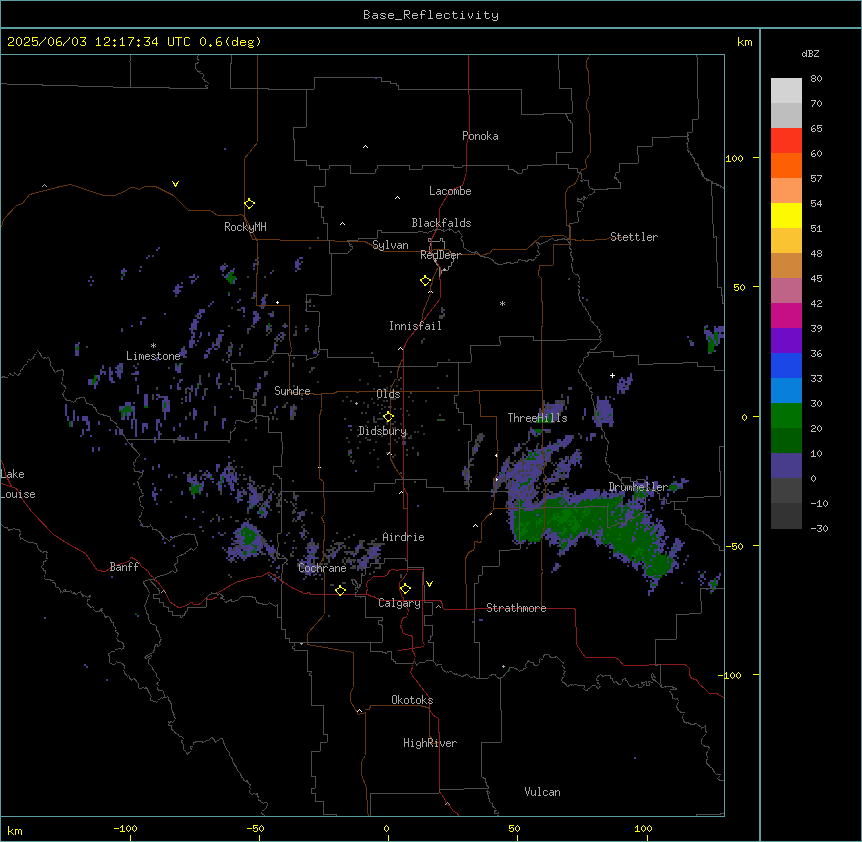Select the bright green 20-30 dBZ swatch
The width and height of the screenshot is (862, 842).
[x=786, y=416]
